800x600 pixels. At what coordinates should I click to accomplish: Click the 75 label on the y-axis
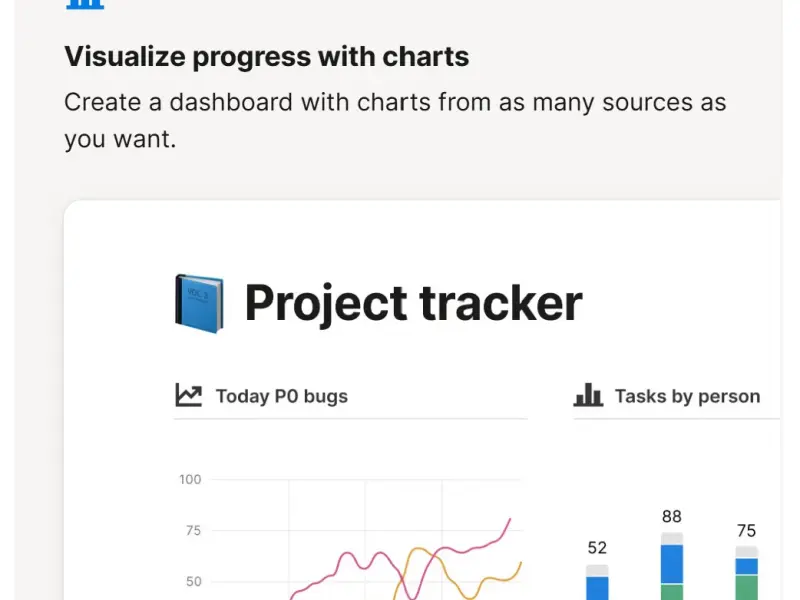click(x=193, y=530)
